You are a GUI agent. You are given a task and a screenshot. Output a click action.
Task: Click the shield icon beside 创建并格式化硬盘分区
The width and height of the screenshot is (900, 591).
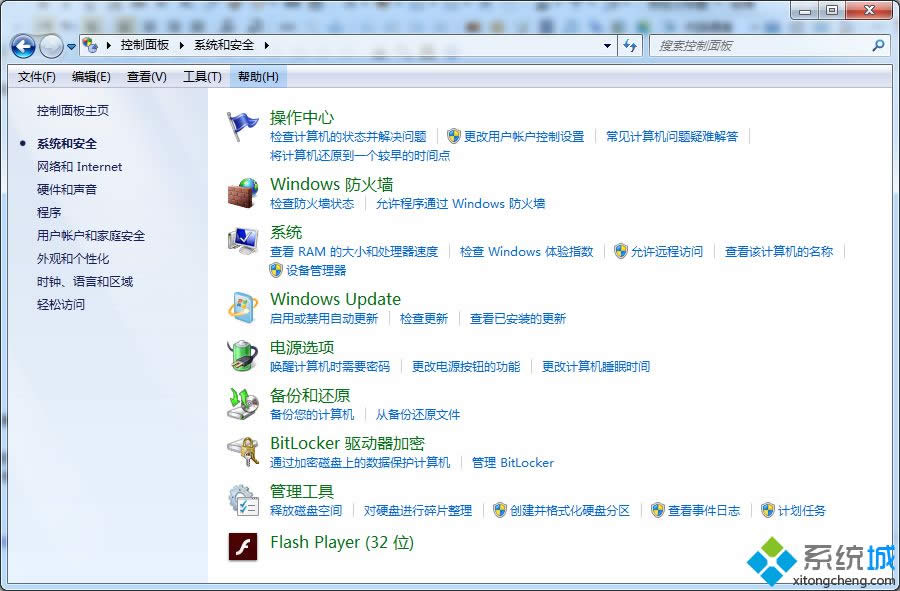pyautogui.click(x=500, y=510)
